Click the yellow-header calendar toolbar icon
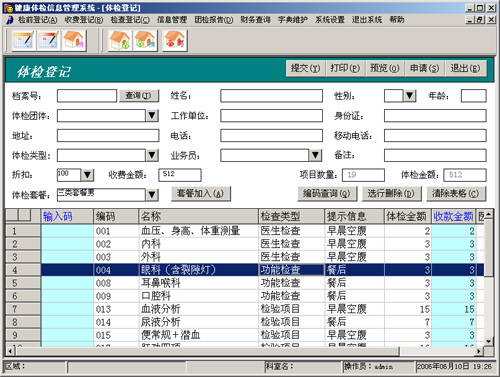 [x=23, y=41]
